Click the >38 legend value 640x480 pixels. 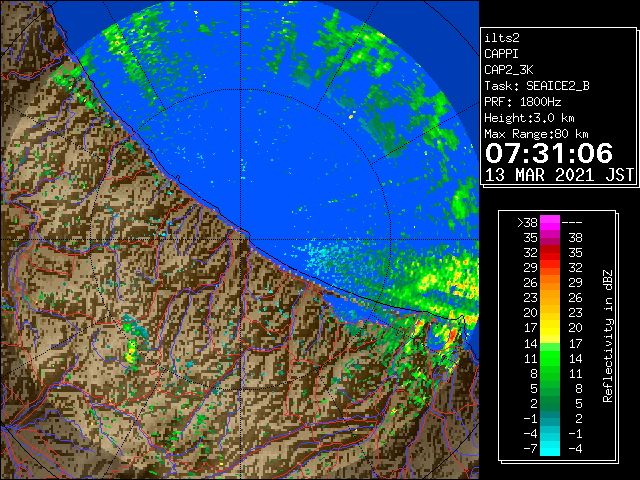[527, 222]
